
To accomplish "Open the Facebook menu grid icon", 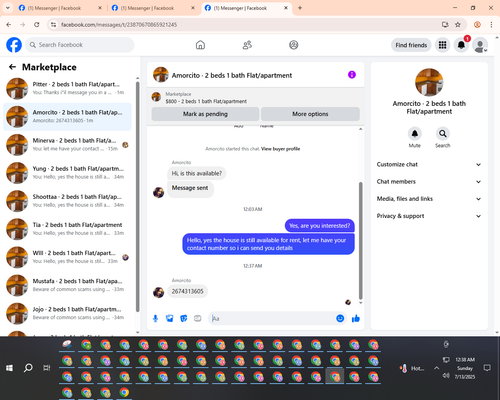I will [x=442, y=45].
